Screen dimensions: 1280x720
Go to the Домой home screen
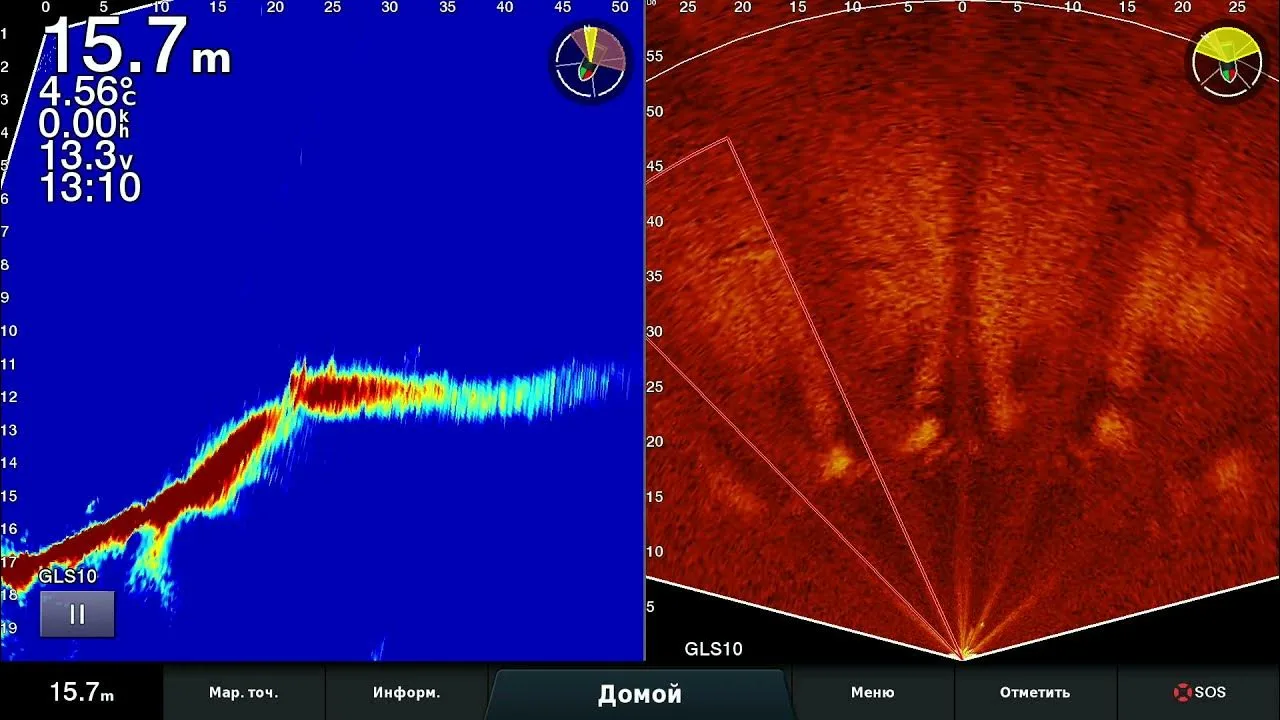coord(640,693)
